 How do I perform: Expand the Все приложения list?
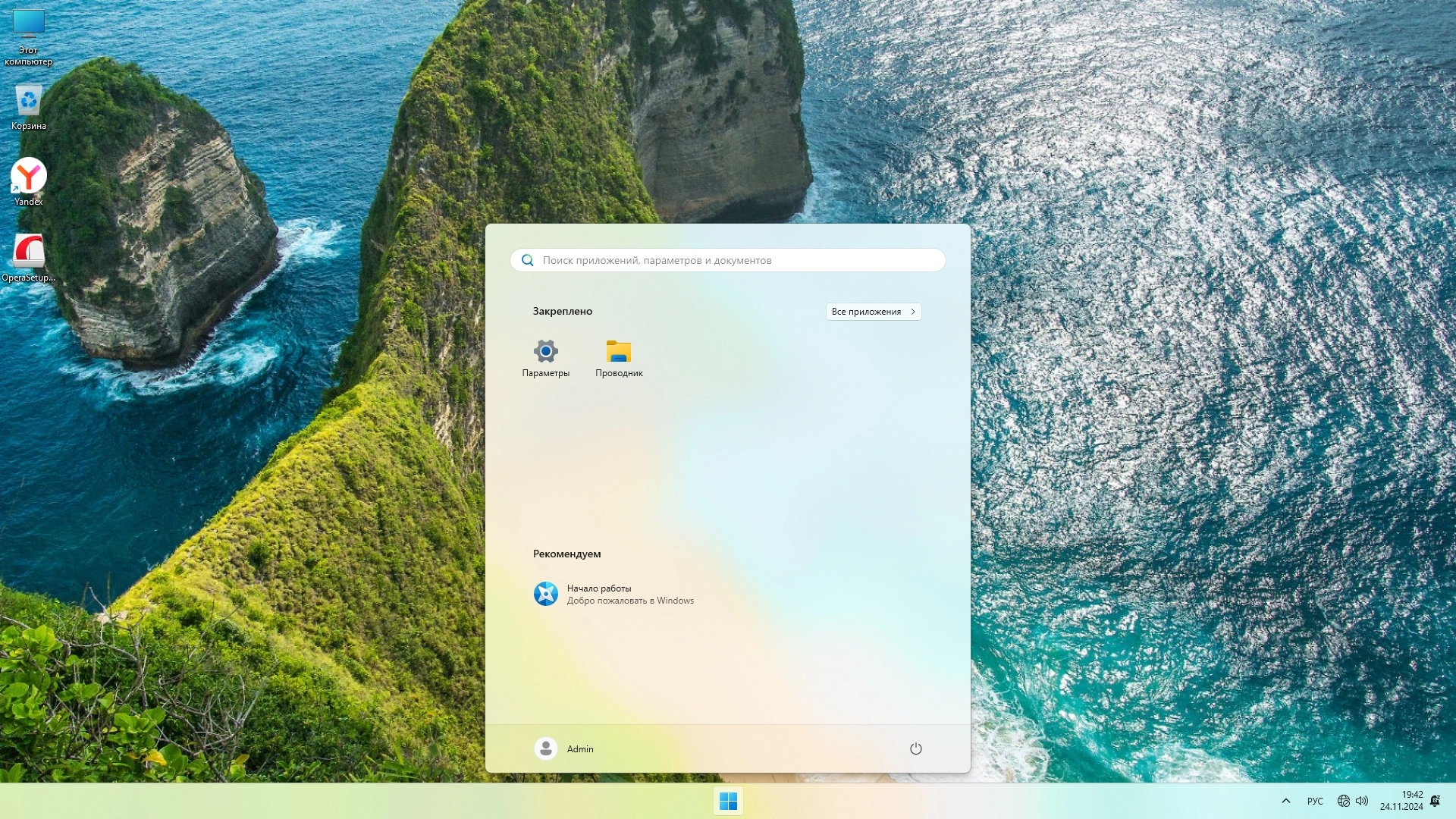pyautogui.click(x=873, y=312)
